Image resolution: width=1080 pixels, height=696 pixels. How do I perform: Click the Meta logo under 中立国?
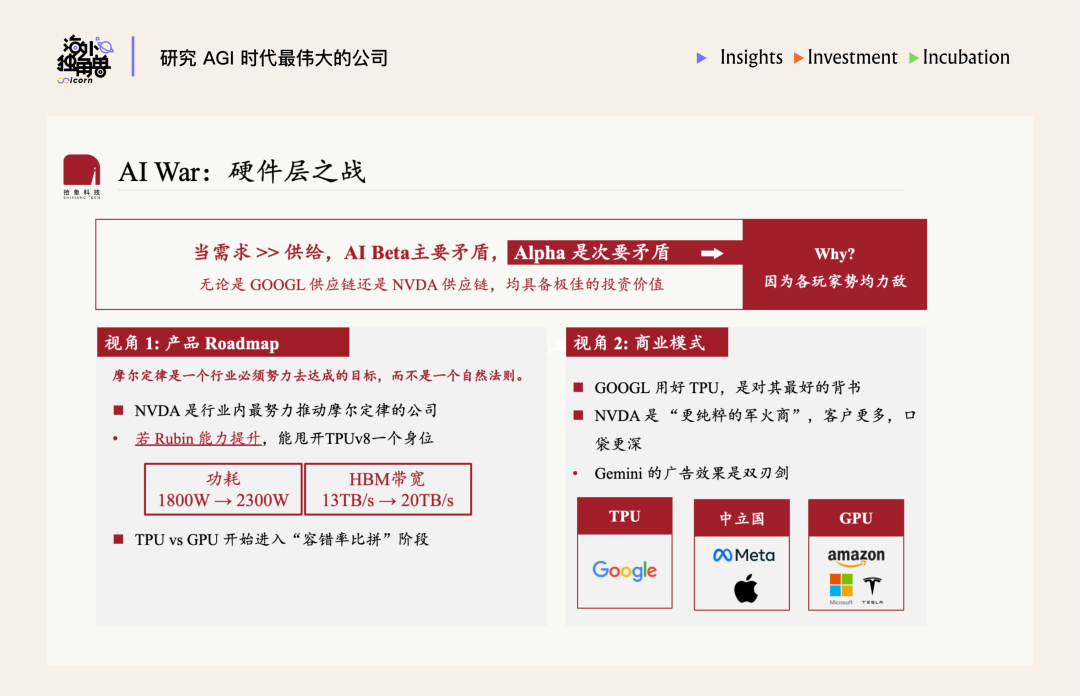[743, 555]
